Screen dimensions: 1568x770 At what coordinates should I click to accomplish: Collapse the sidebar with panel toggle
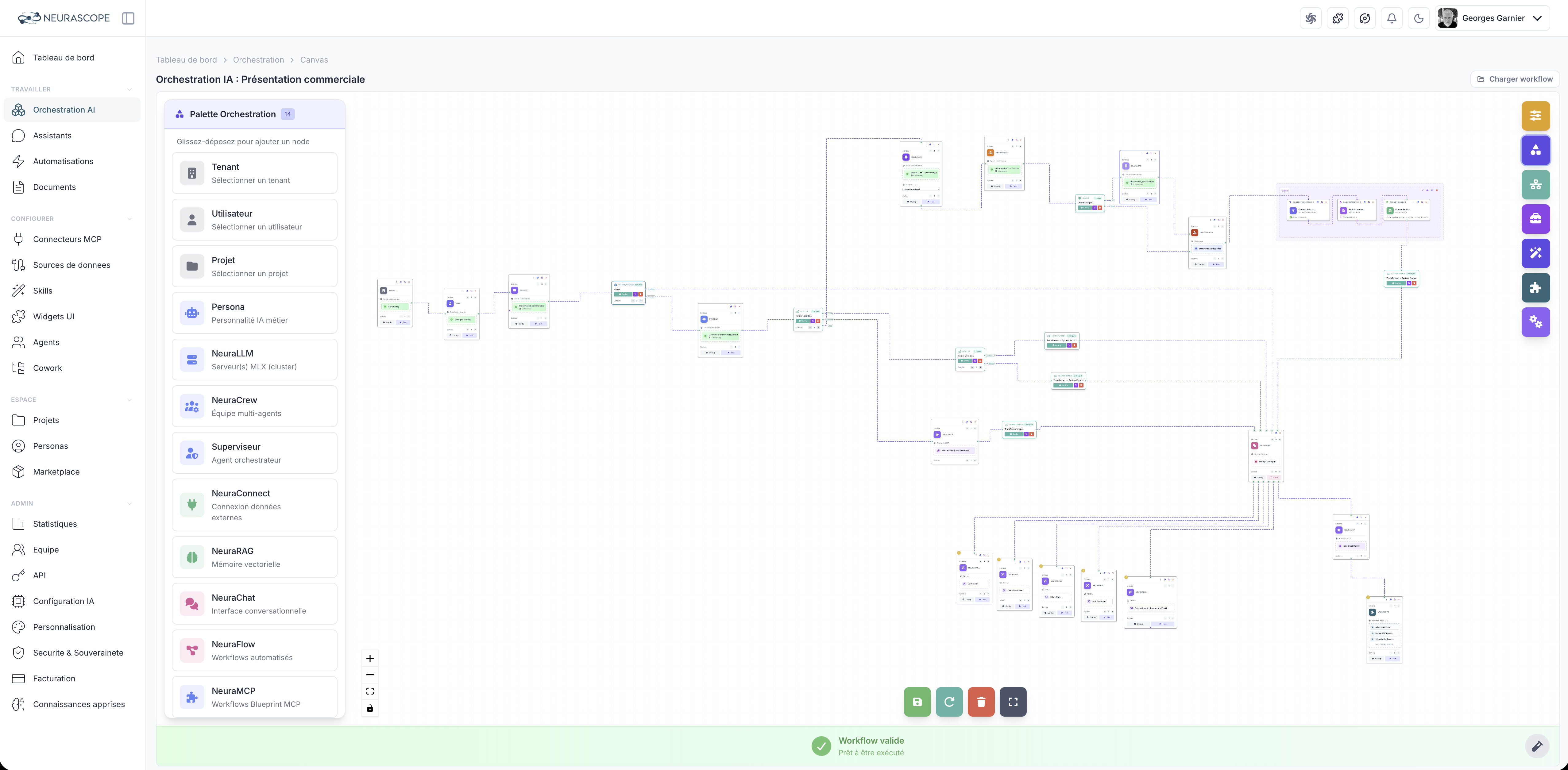pyautogui.click(x=128, y=18)
